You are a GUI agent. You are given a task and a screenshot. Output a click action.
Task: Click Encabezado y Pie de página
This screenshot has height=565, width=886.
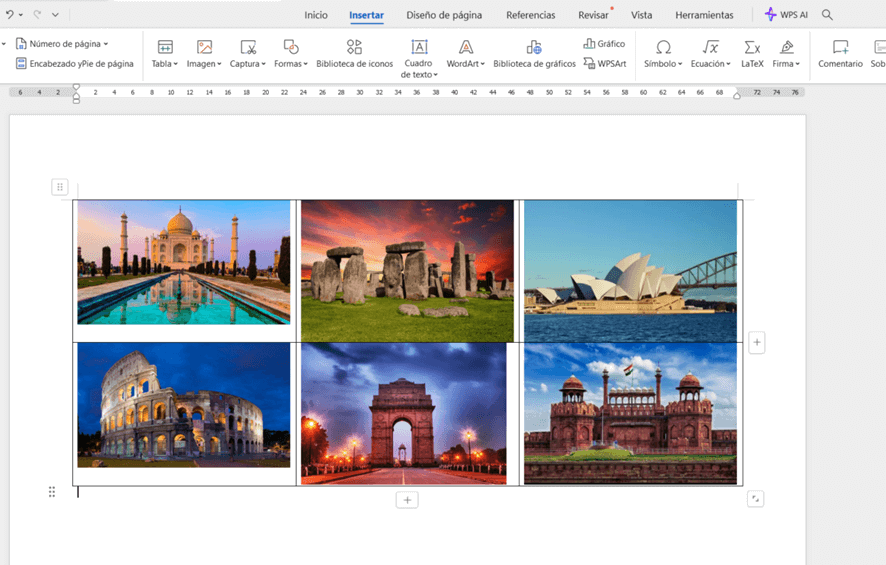(74, 63)
